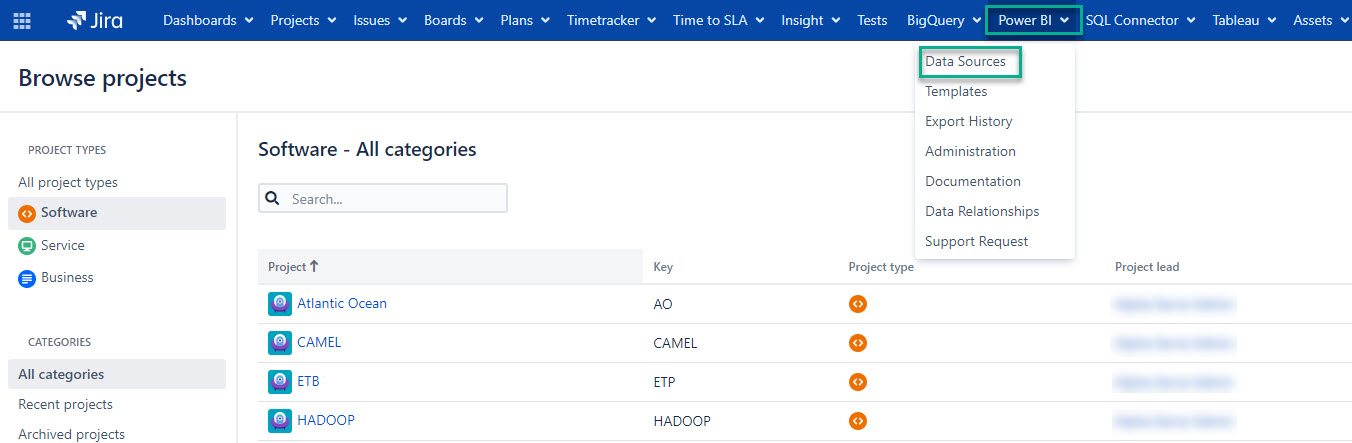The width and height of the screenshot is (1352, 443).
Task: Expand the Dashboards dropdown menu
Action: click(x=208, y=20)
